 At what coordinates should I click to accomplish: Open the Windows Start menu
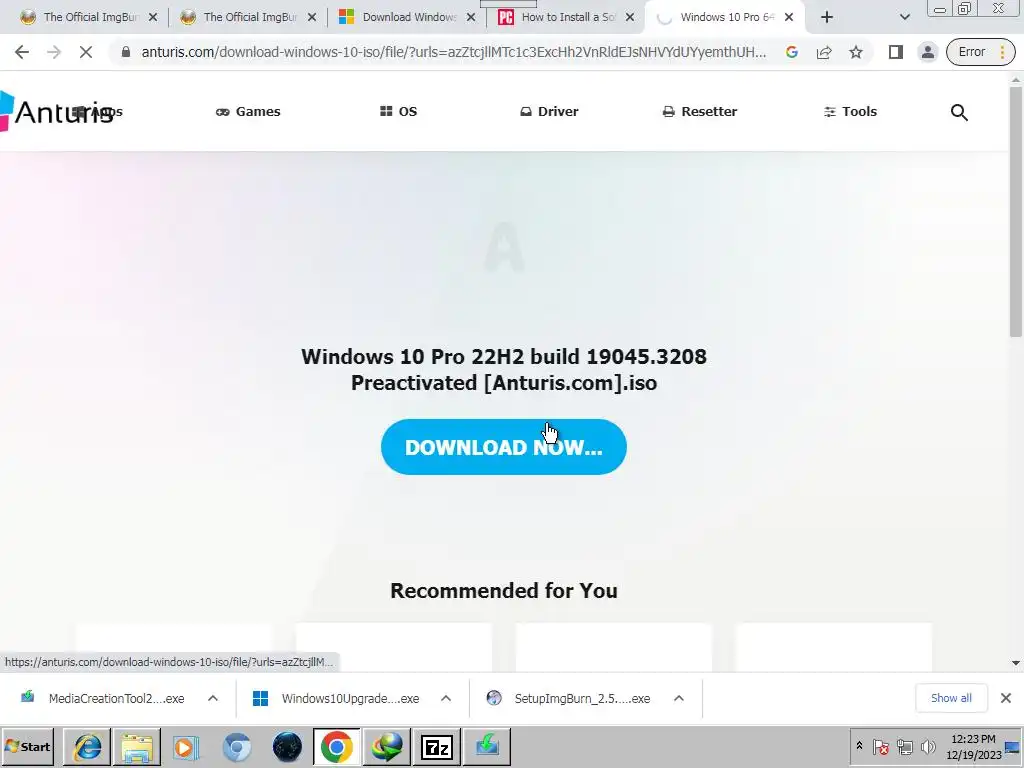click(x=28, y=746)
